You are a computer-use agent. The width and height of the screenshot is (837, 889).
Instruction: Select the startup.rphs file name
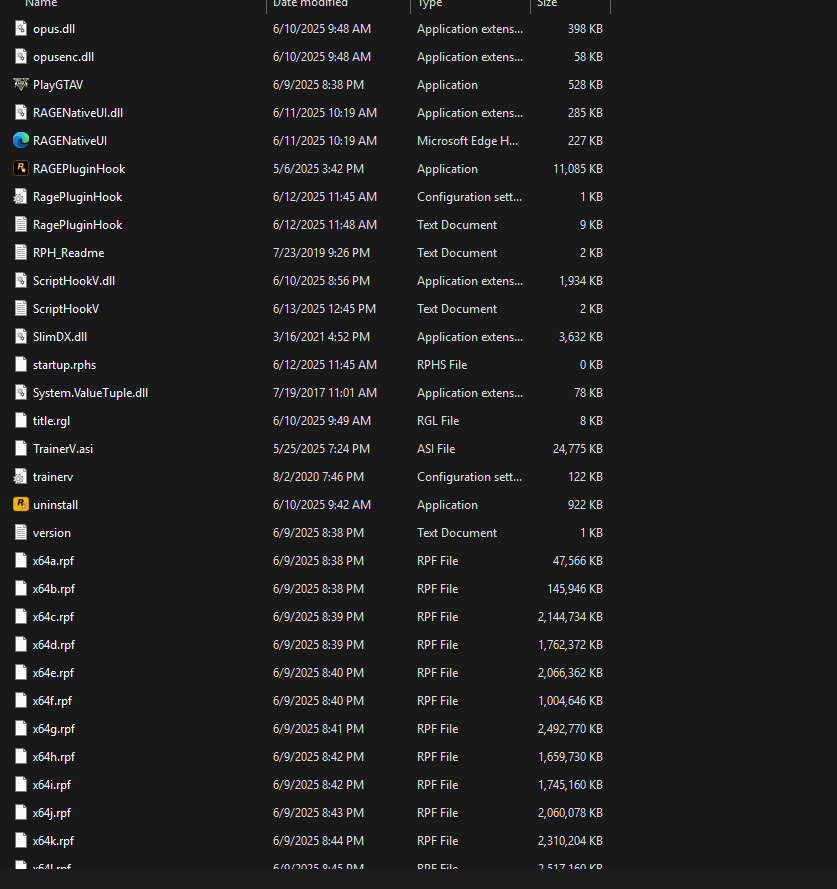pos(64,365)
